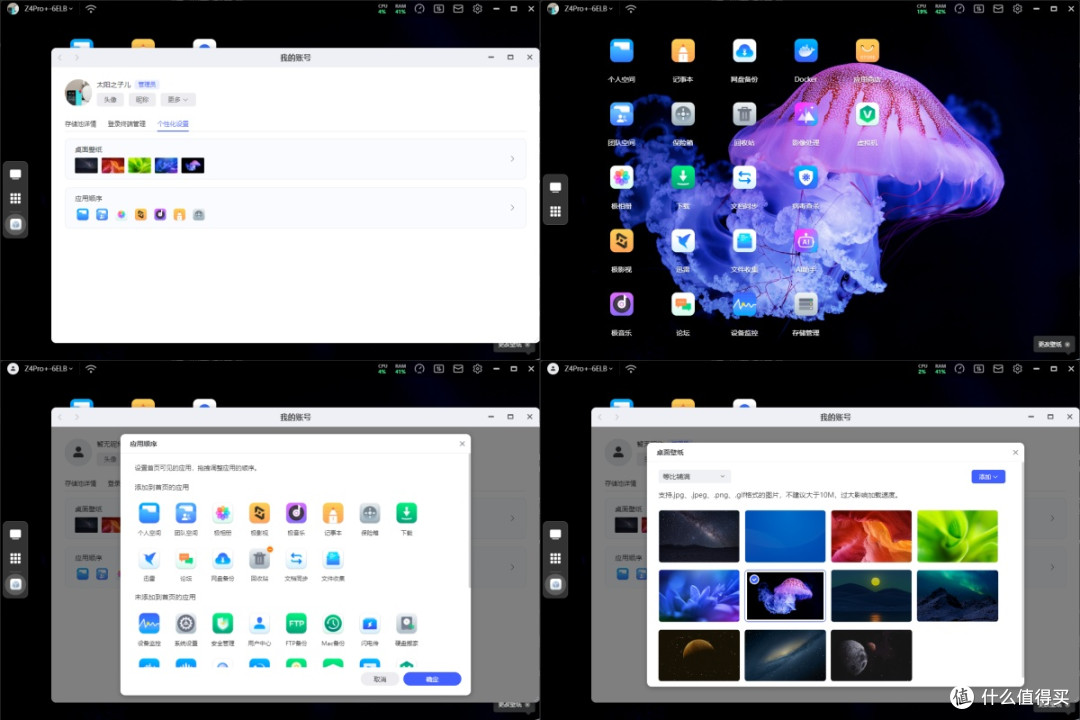The width and height of the screenshot is (1080, 720).
Task: Open 下载 green icon on jellyfish desktop
Action: click(x=683, y=178)
